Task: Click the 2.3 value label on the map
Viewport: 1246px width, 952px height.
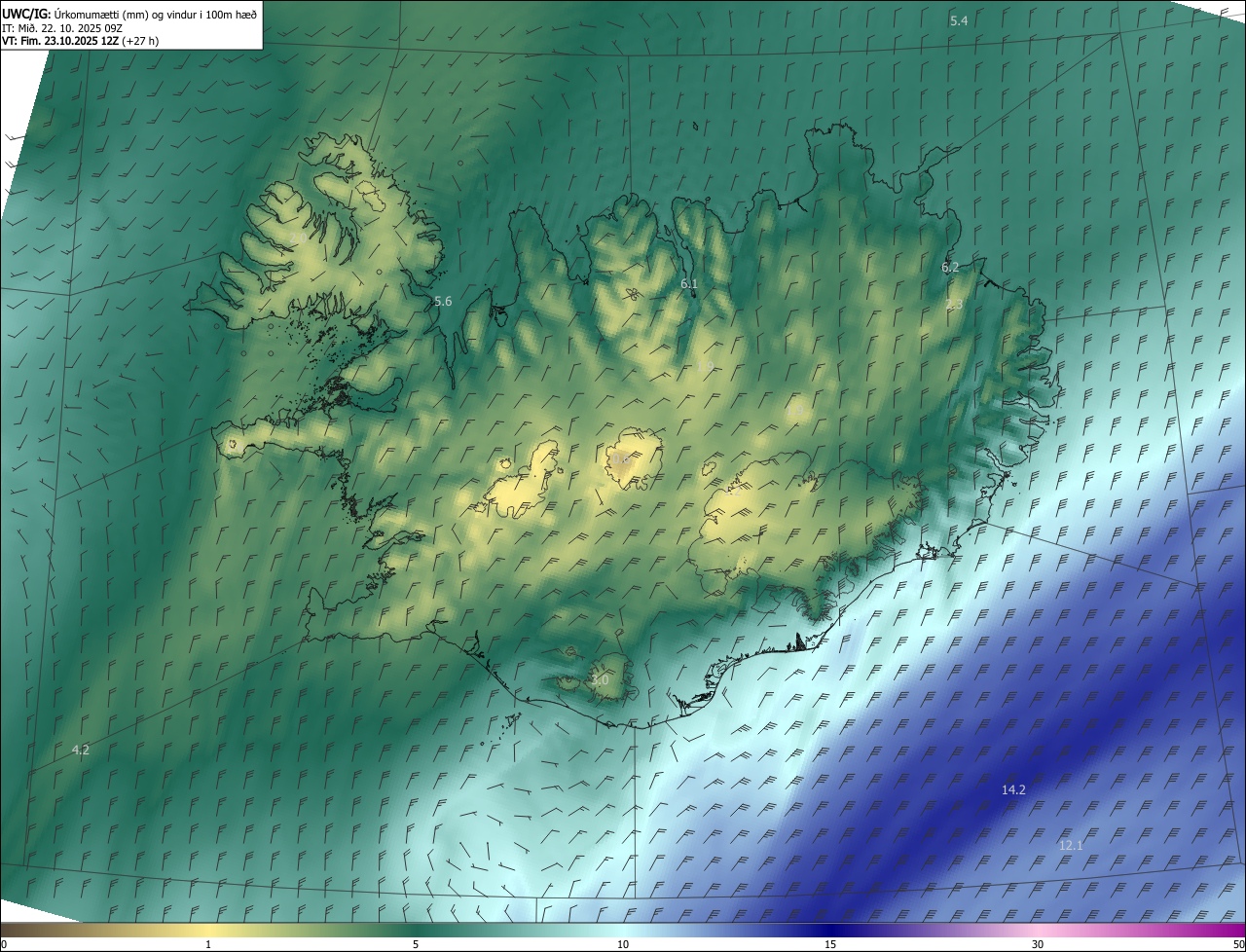Action: [954, 305]
